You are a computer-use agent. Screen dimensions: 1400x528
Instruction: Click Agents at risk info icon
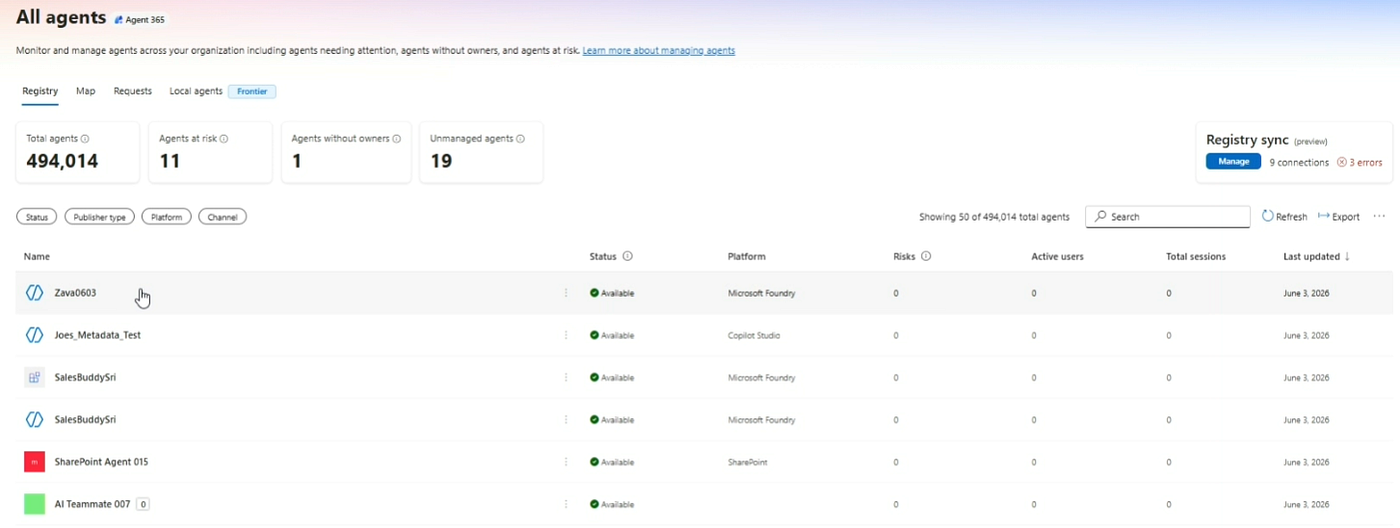(224, 139)
